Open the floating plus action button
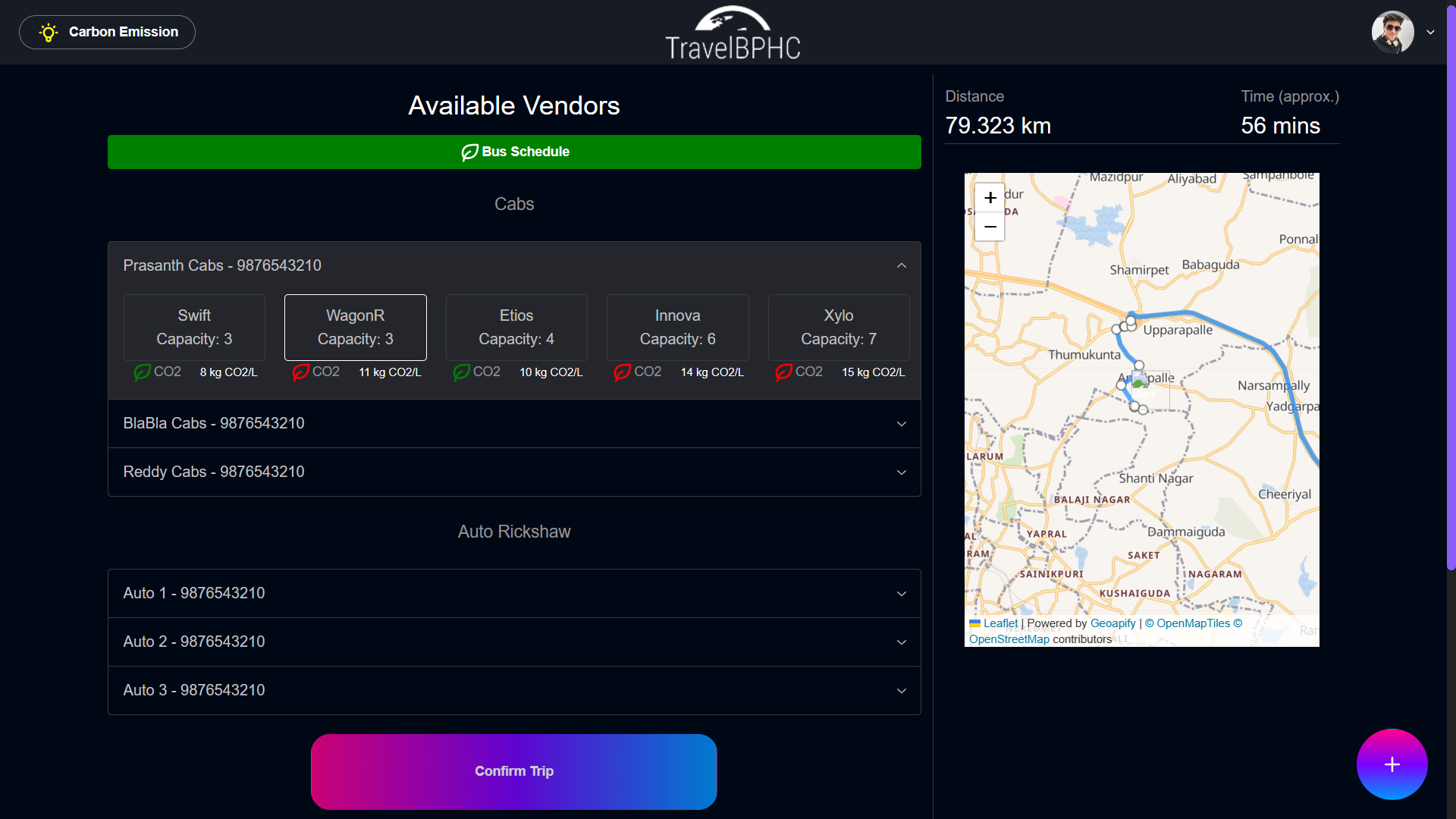 pos(1392,764)
